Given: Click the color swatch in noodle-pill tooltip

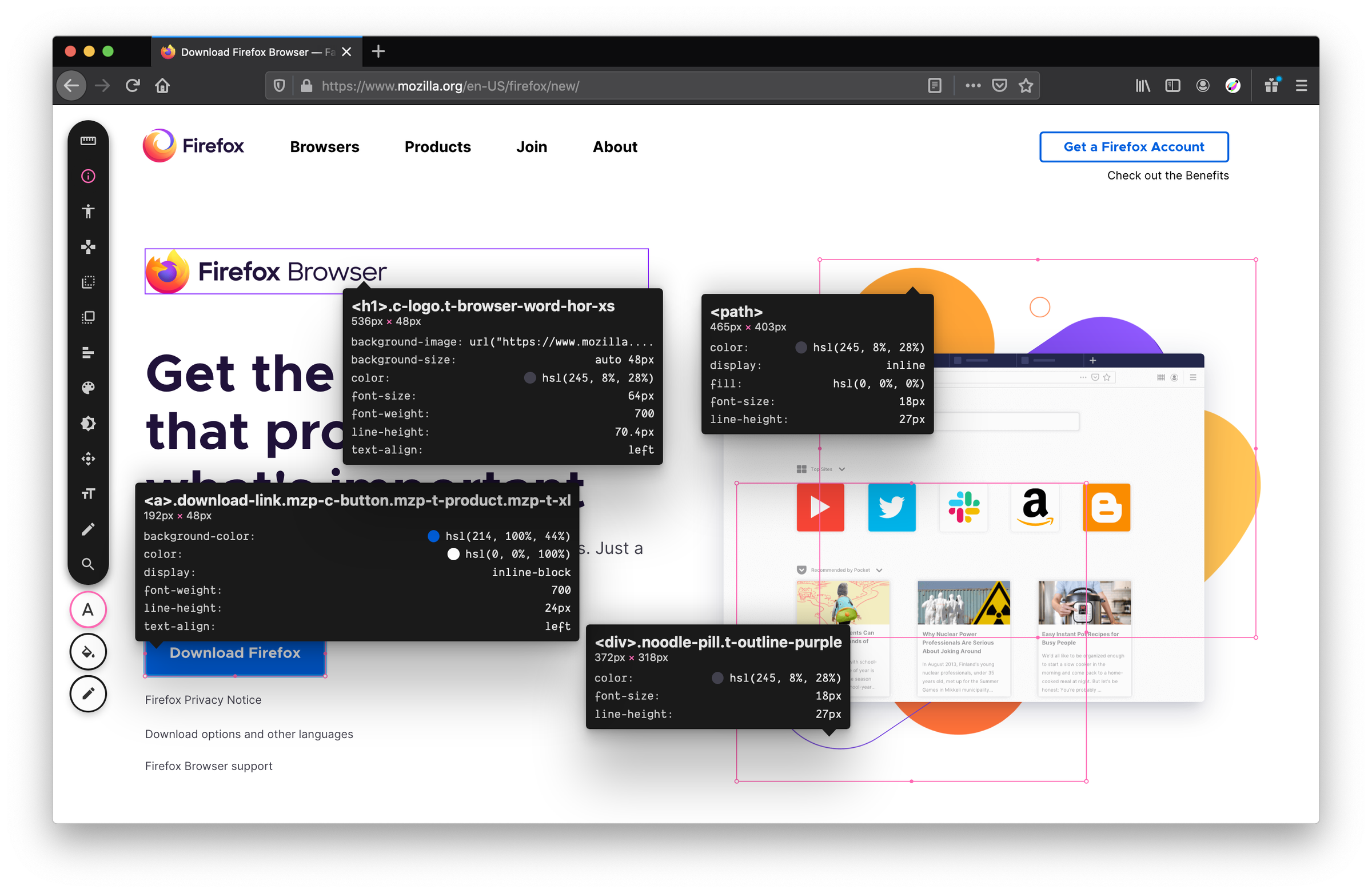Looking at the screenshot, I should click(717, 679).
